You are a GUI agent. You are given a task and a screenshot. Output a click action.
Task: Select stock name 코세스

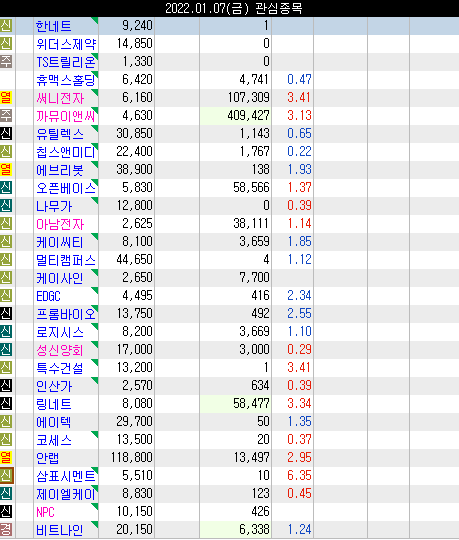point(54,440)
